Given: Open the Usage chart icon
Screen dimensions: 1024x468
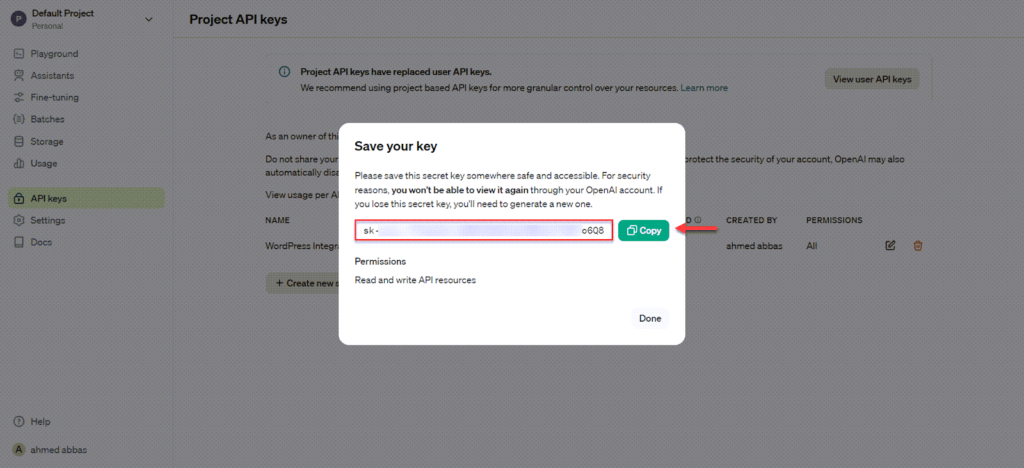Looking at the screenshot, I should (x=20, y=164).
